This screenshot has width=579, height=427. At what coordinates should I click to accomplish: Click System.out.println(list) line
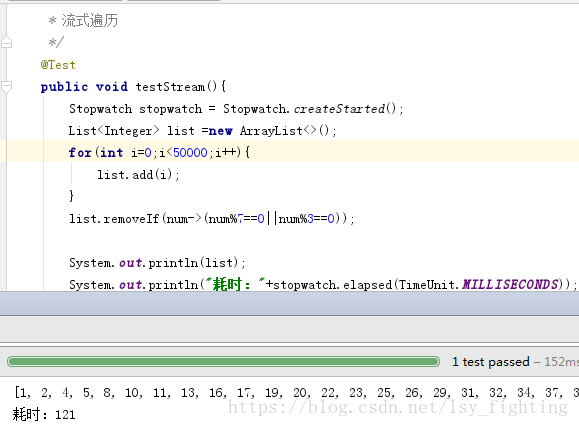pyautogui.click(x=157, y=263)
